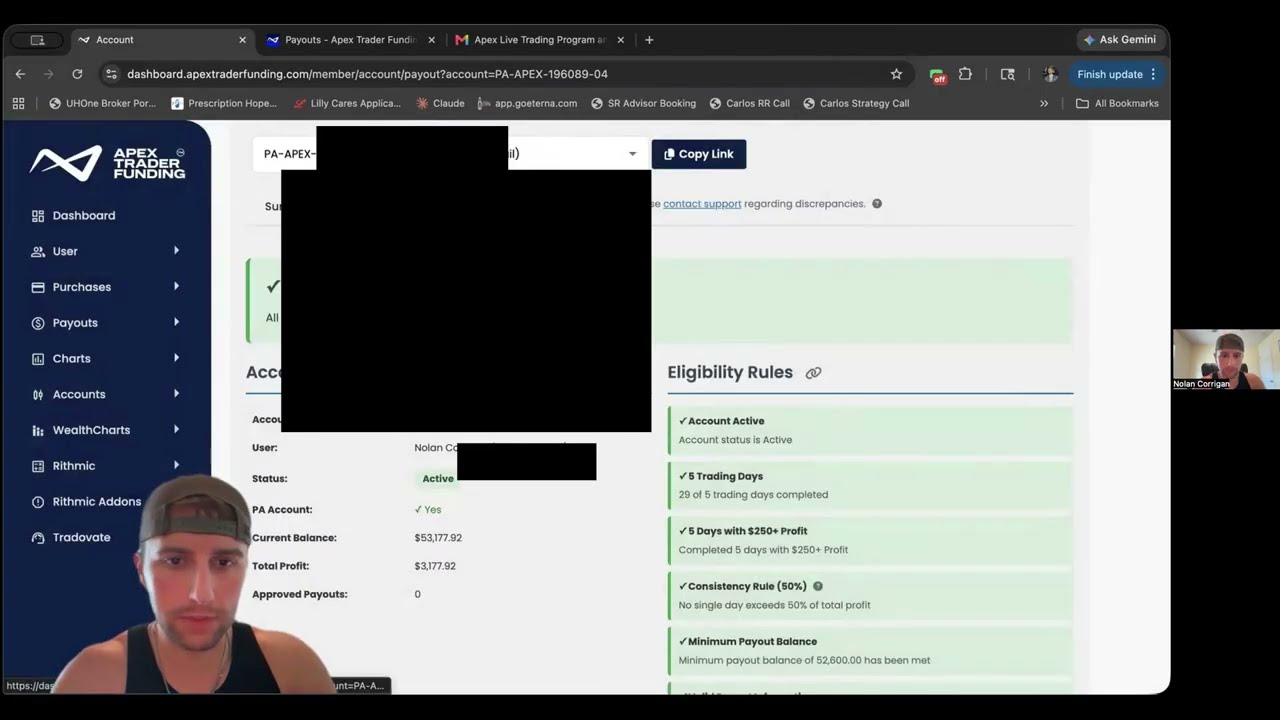The width and height of the screenshot is (1280, 720).
Task: Click the Accounts icon in sidebar
Action: pos(38,394)
